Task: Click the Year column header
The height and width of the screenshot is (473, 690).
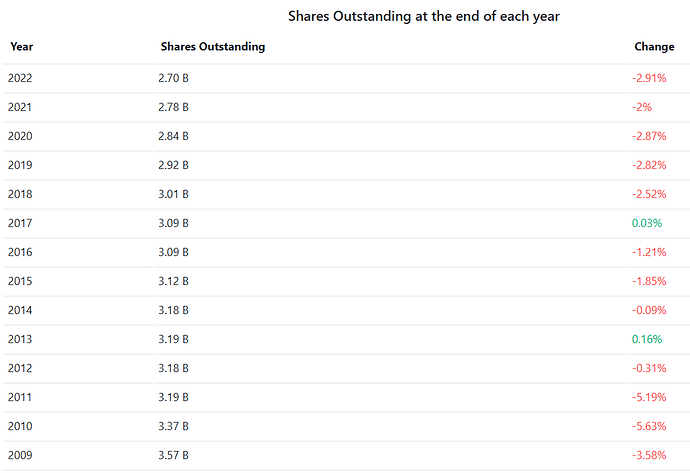Action: tap(22, 47)
